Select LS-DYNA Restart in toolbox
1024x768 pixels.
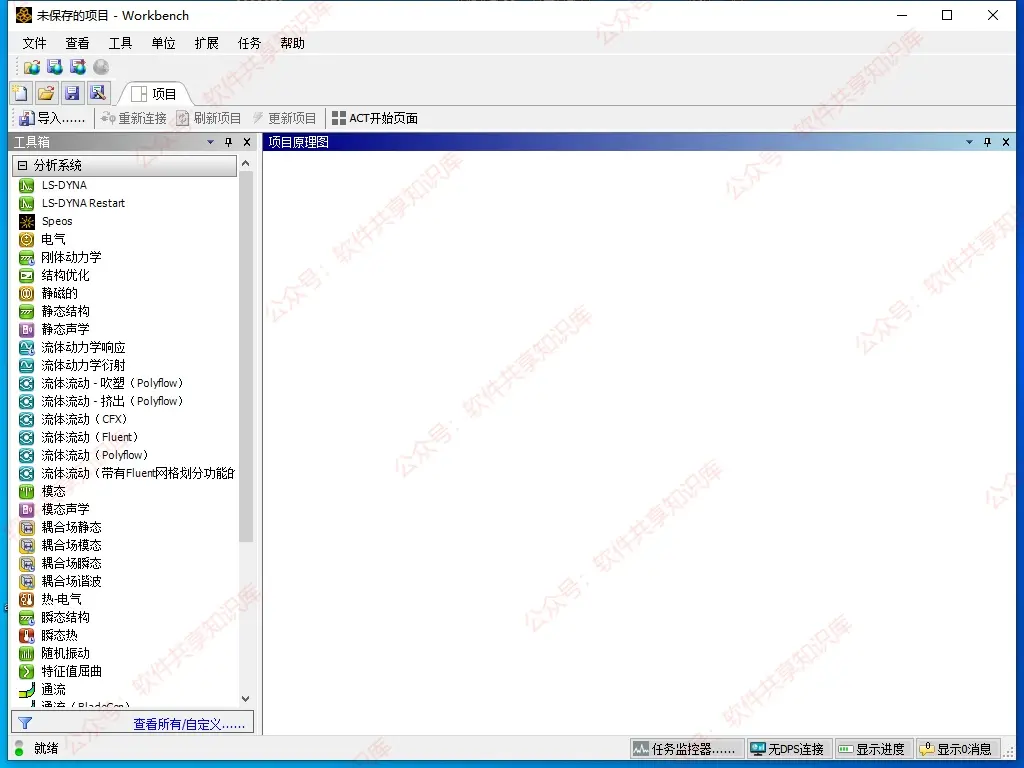[x=83, y=203]
